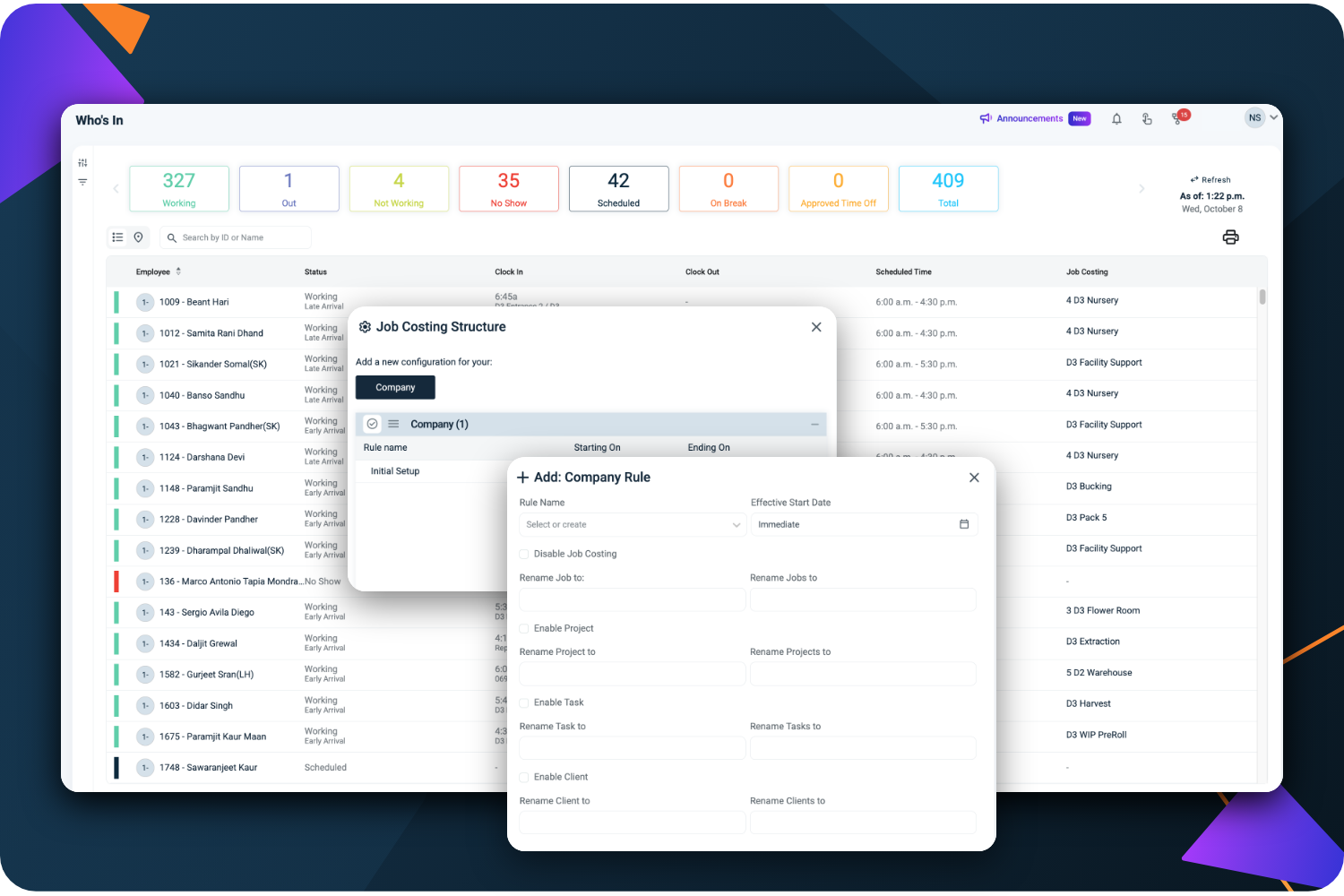The image size is (1344, 896).
Task: Open the Rule Name select dropdown
Action: (633, 524)
